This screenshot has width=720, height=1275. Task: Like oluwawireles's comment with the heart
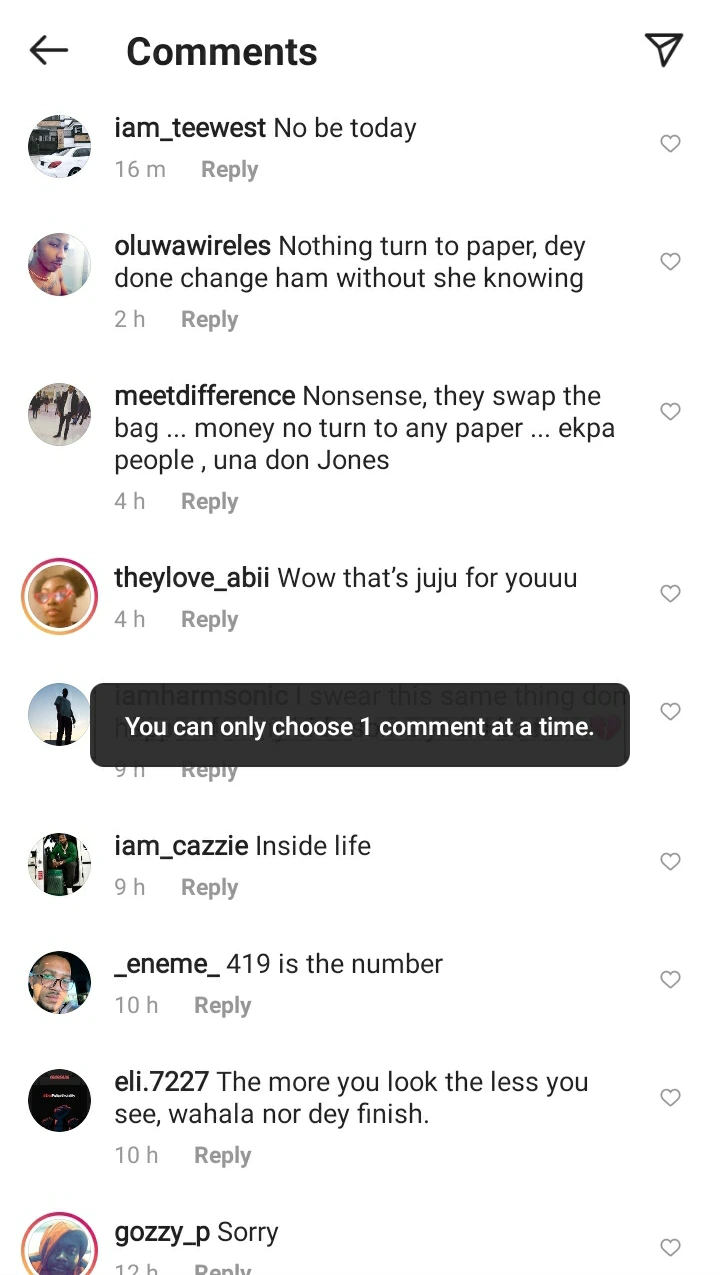pyautogui.click(x=670, y=262)
